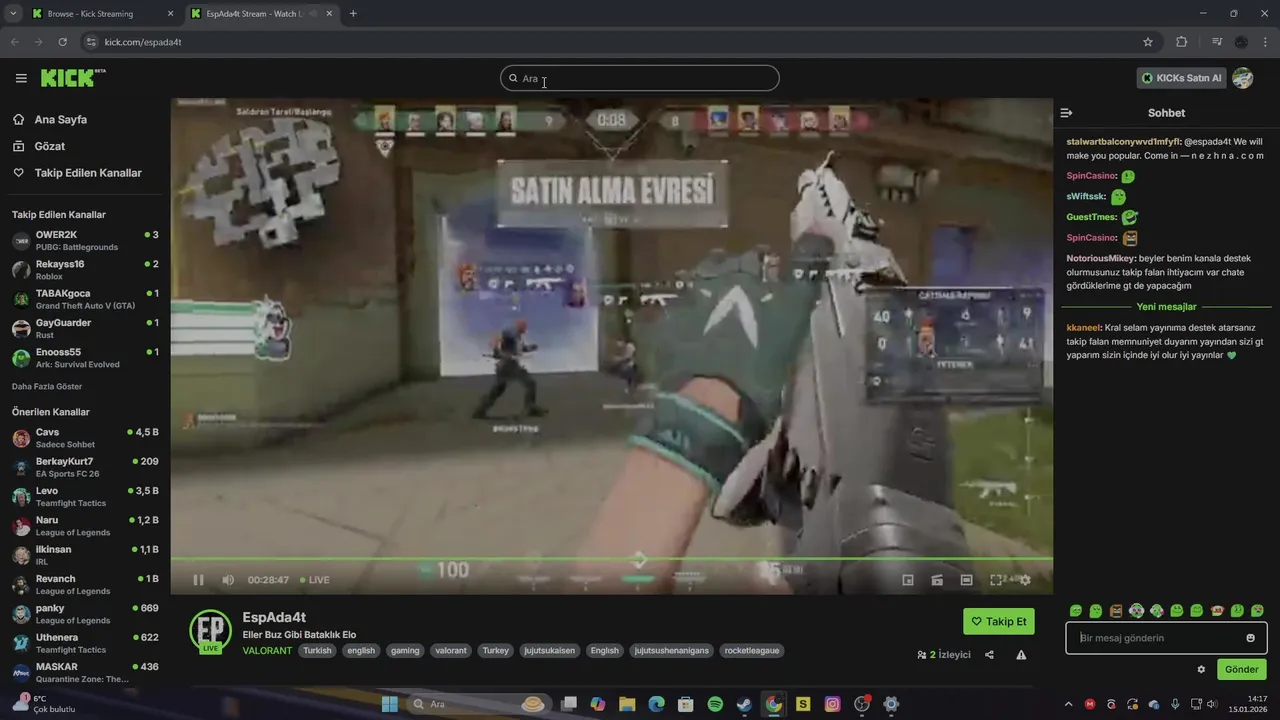
Task: Open Steam from the taskbar
Action: click(x=744, y=704)
